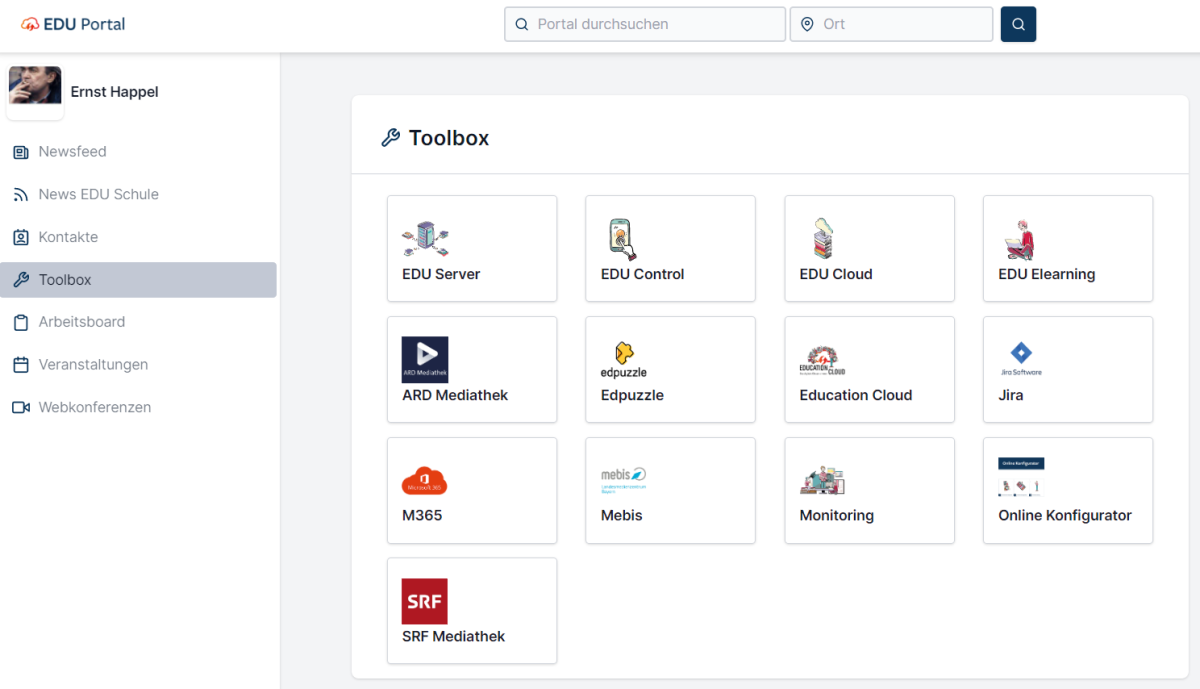Click the red SRF Mediathek logo
The width and height of the screenshot is (1200, 689).
click(x=424, y=601)
